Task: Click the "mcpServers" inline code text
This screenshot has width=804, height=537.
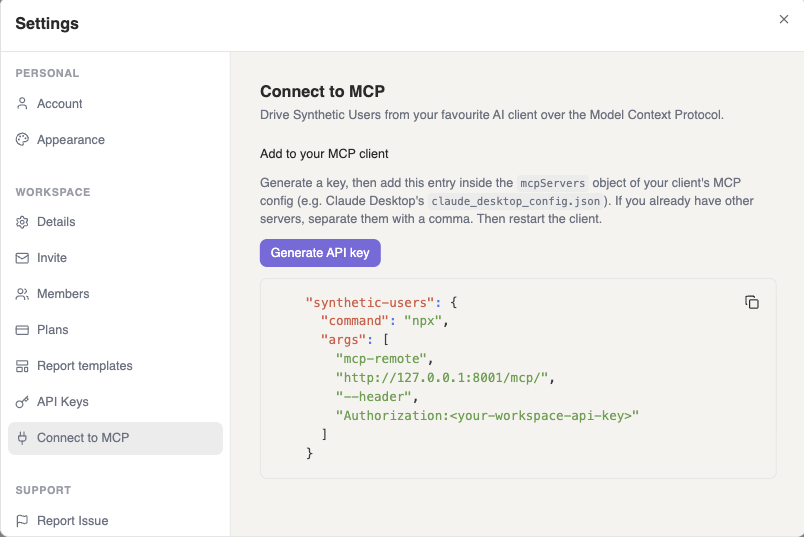Action: [552, 183]
